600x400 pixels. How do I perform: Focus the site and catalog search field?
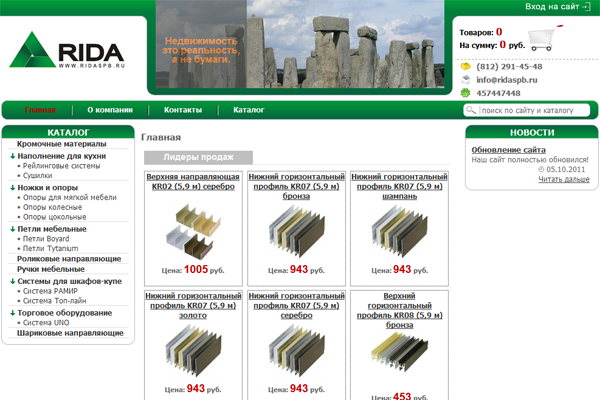(x=535, y=110)
